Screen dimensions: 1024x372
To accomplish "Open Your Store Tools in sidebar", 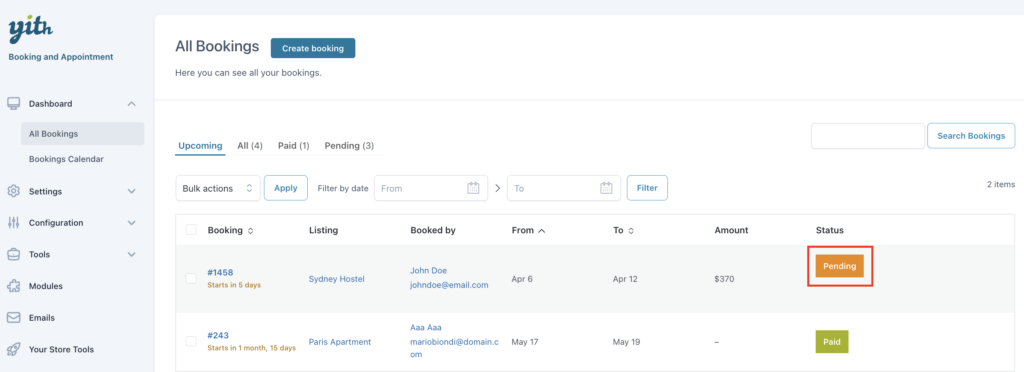I will click(61, 349).
